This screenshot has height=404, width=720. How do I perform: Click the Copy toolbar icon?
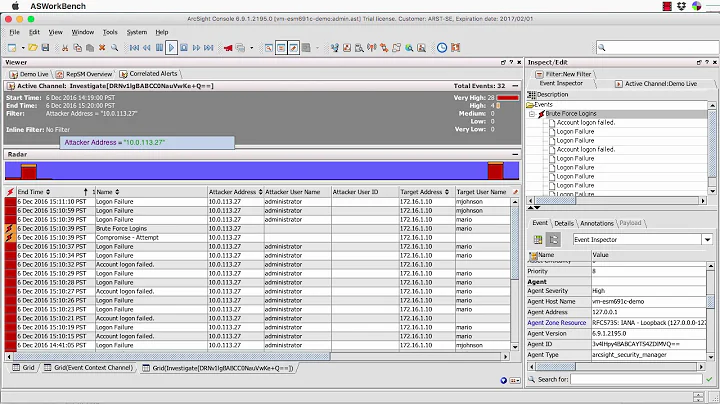tap(78, 48)
